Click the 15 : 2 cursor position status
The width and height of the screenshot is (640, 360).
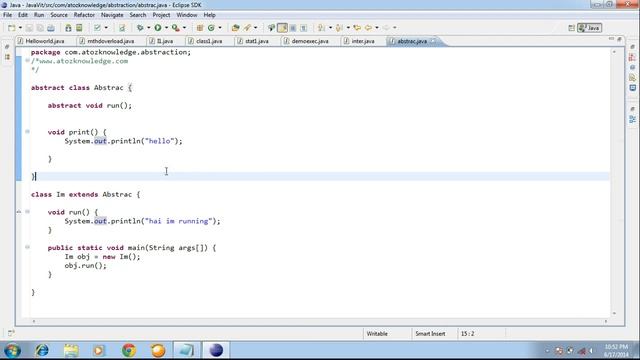[467, 333]
